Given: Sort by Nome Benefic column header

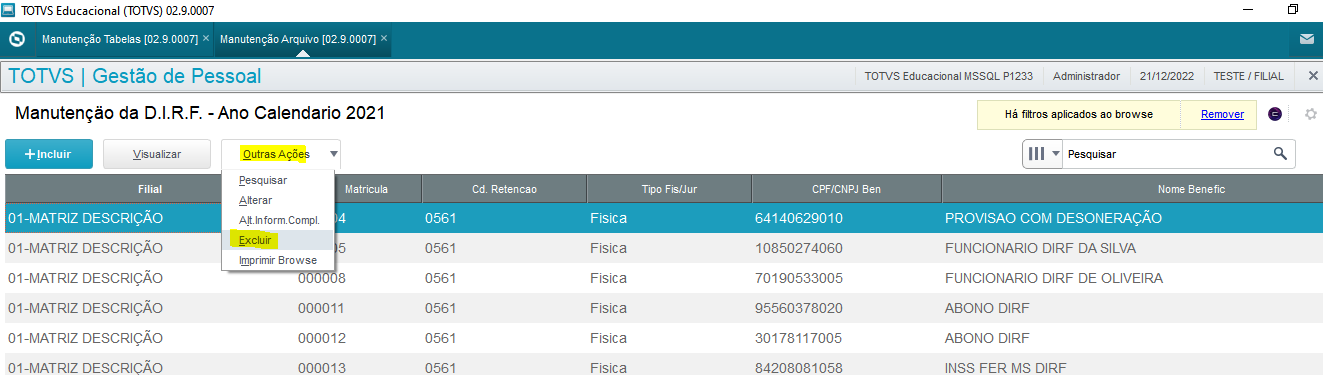Looking at the screenshot, I should (x=1131, y=189).
